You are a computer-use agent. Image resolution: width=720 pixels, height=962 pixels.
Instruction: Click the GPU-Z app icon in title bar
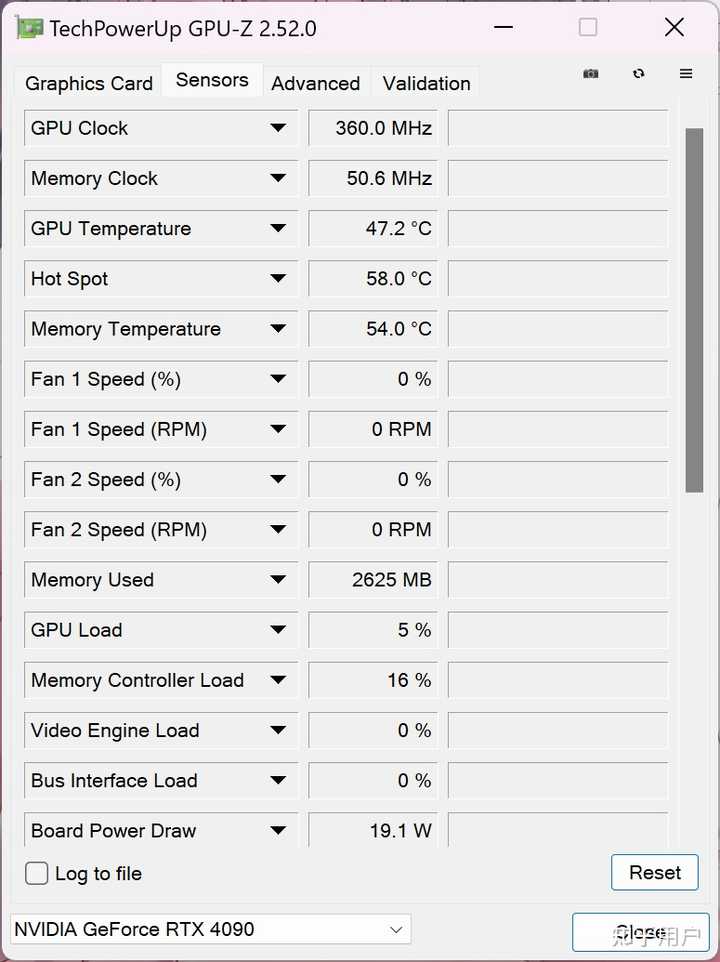[x=30, y=28]
